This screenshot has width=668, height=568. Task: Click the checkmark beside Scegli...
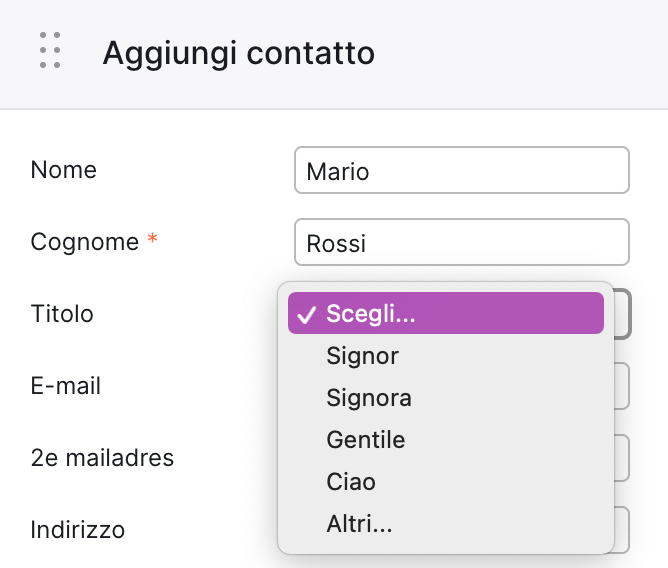click(306, 315)
